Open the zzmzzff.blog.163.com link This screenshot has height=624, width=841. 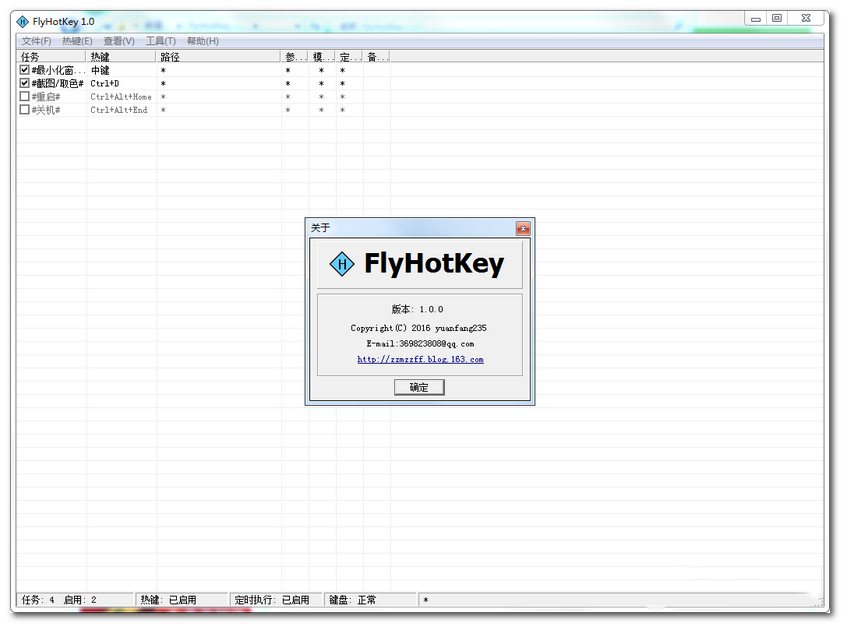click(420, 359)
